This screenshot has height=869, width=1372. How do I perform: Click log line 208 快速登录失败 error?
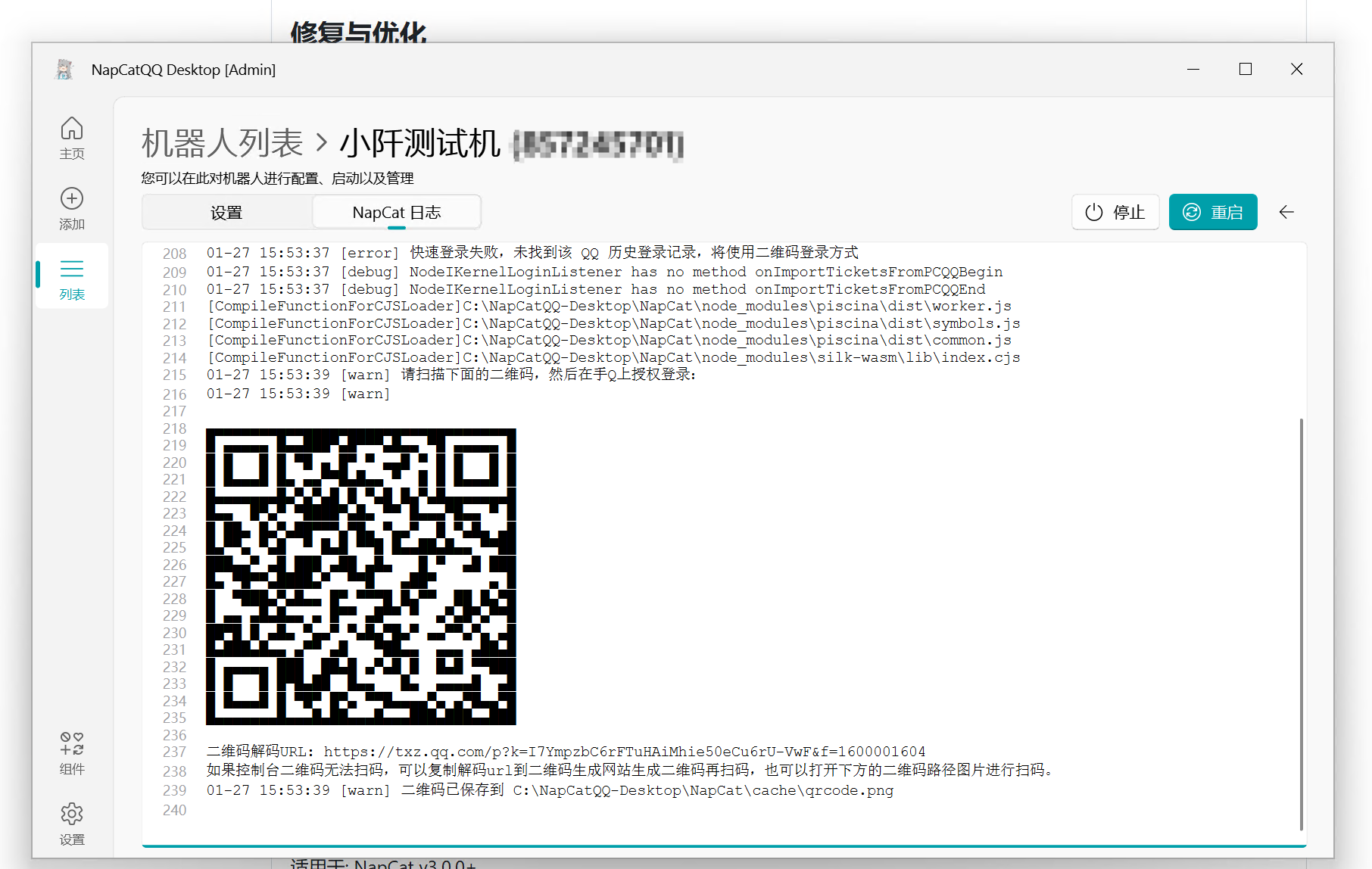pyautogui.click(x=532, y=253)
